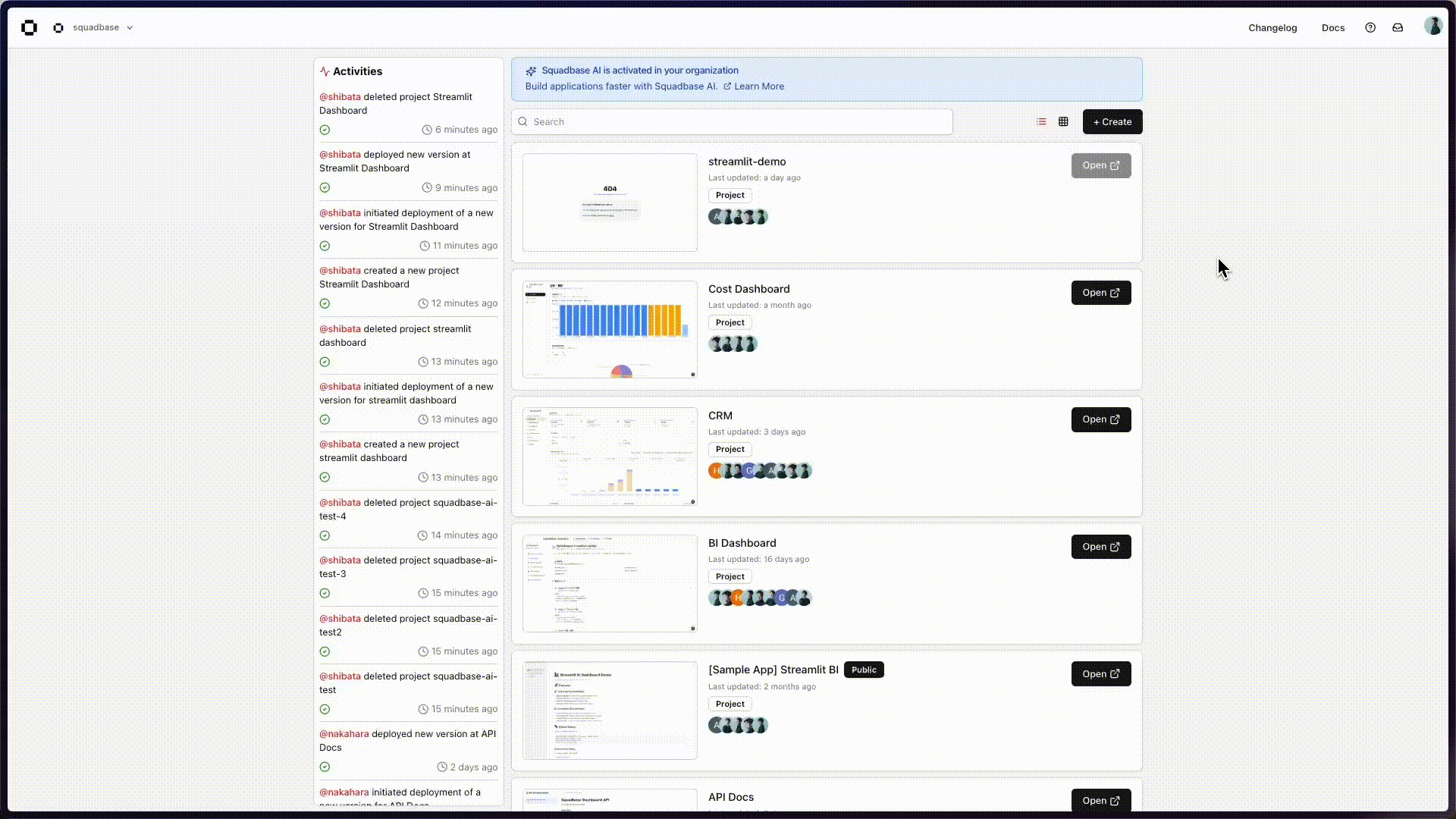1456x819 pixels.
Task: Click member avatars of Sample App Streamlit BI
Action: 738,726
